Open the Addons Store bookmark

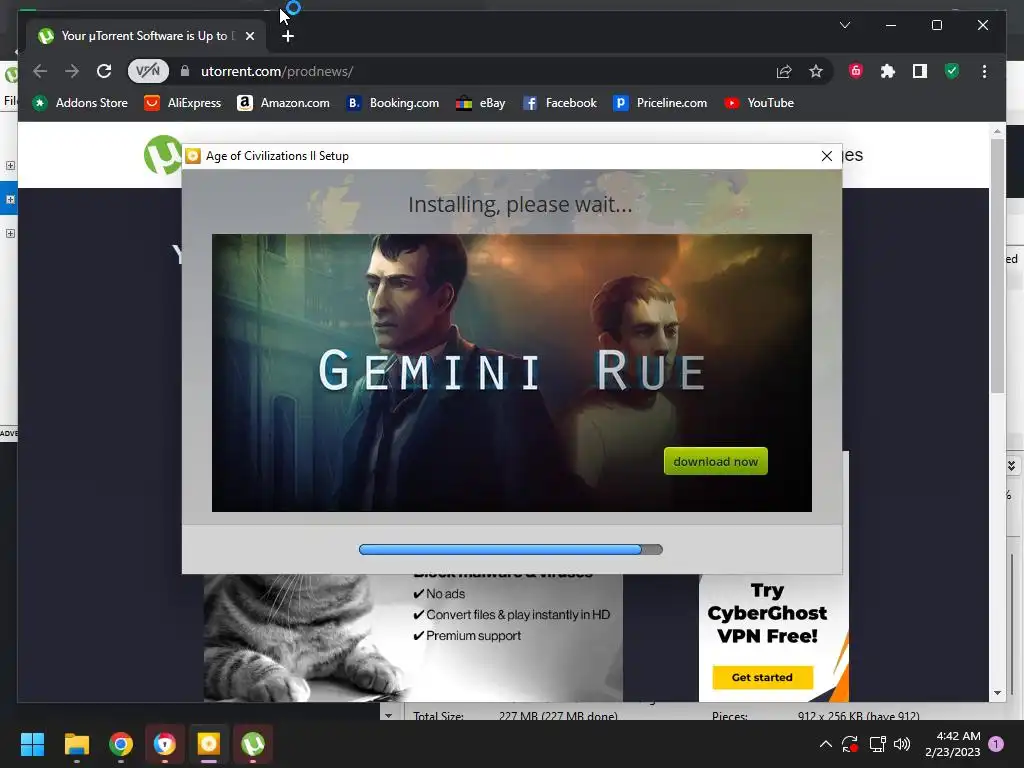[x=80, y=103]
